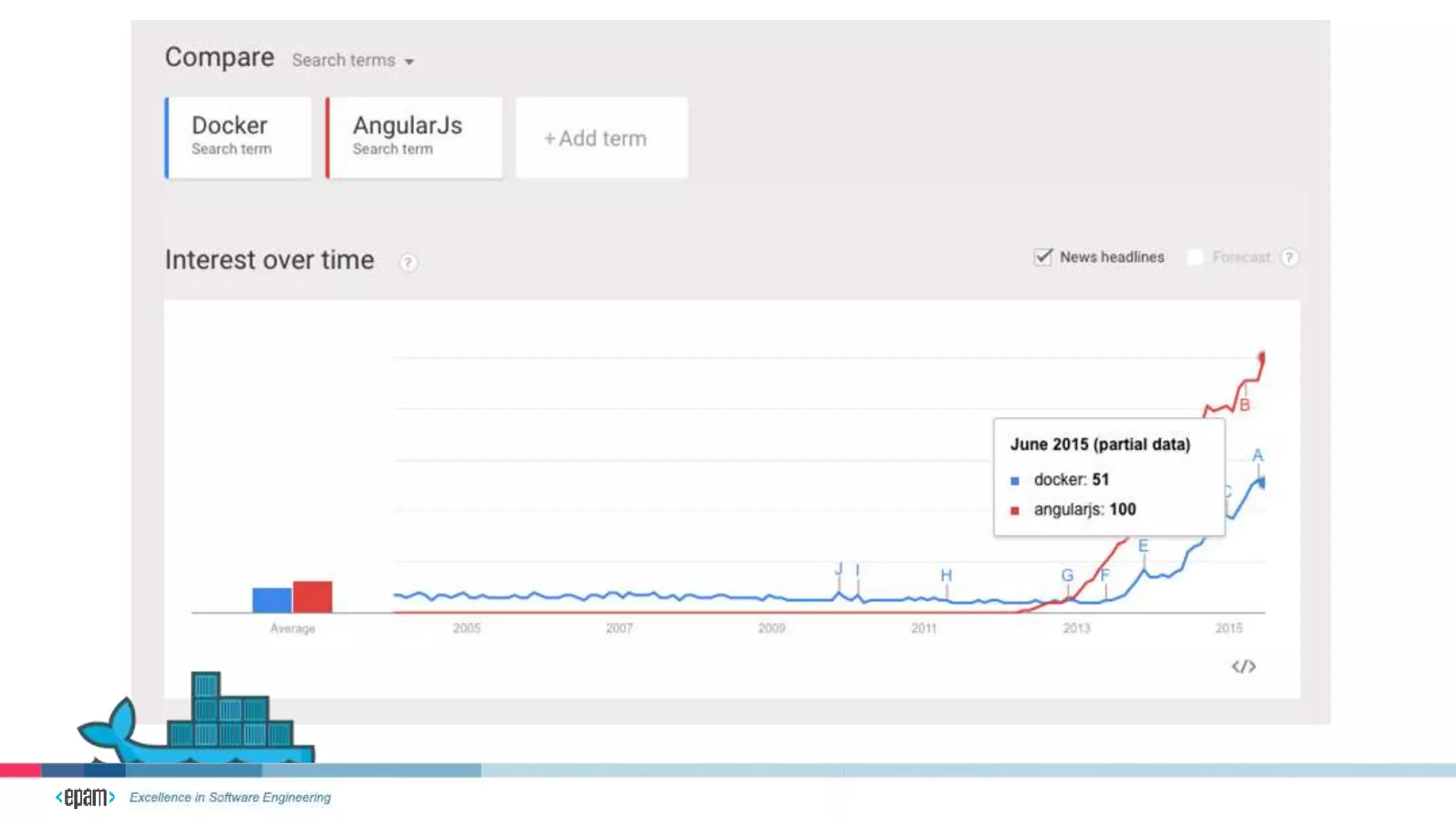Click the Add term button

pyautogui.click(x=601, y=138)
